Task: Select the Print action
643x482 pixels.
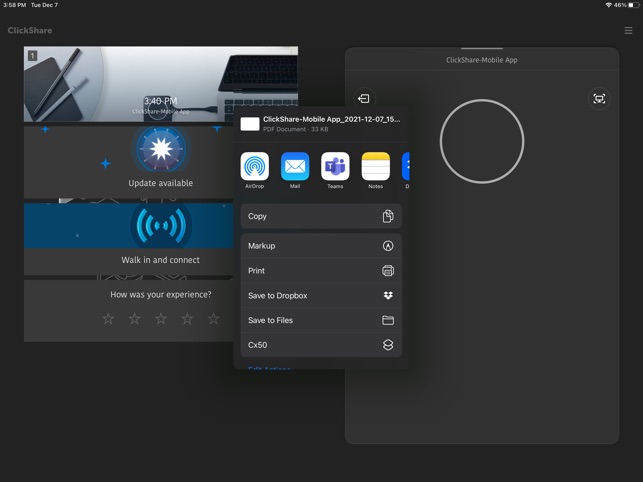Action: pos(321,271)
